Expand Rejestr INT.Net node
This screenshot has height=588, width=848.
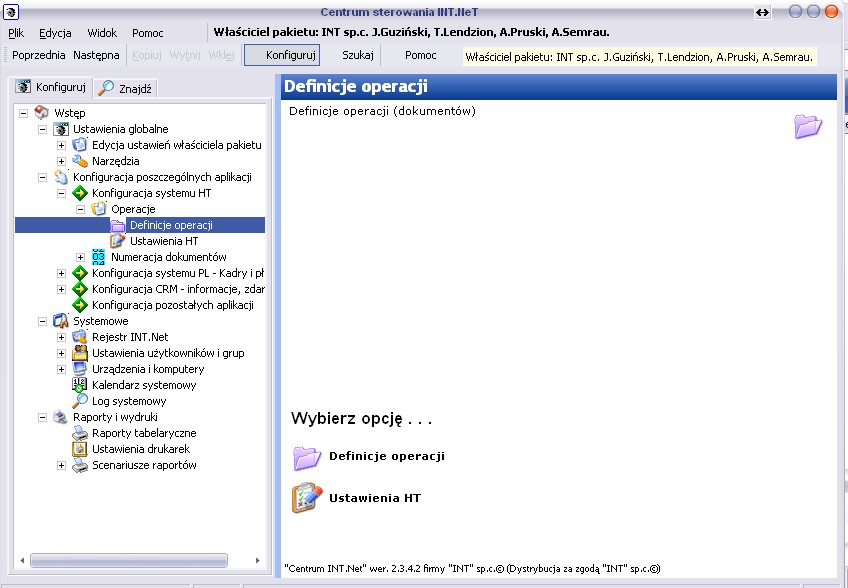pyautogui.click(x=61, y=337)
